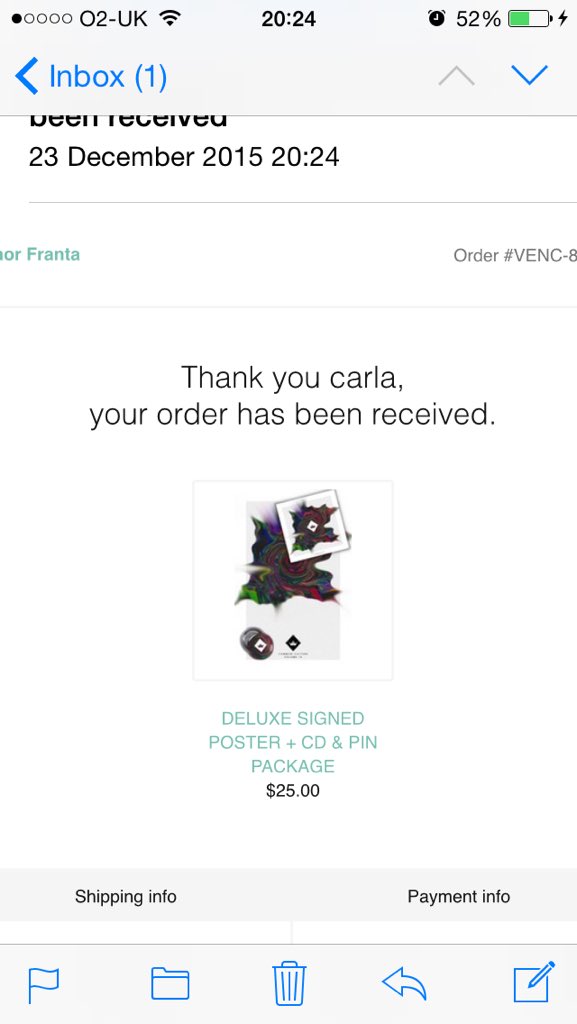This screenshot has height=1024, width=577.
Task: Tap the 20:24 clock in status bar
Action: (x=288, y=19)
